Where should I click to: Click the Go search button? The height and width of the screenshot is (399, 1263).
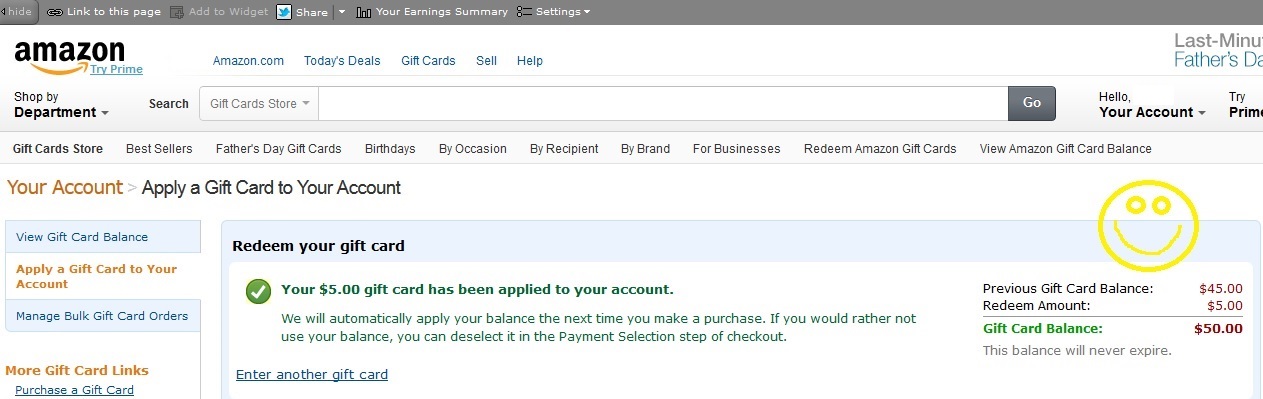click(x=1032, y=103)
